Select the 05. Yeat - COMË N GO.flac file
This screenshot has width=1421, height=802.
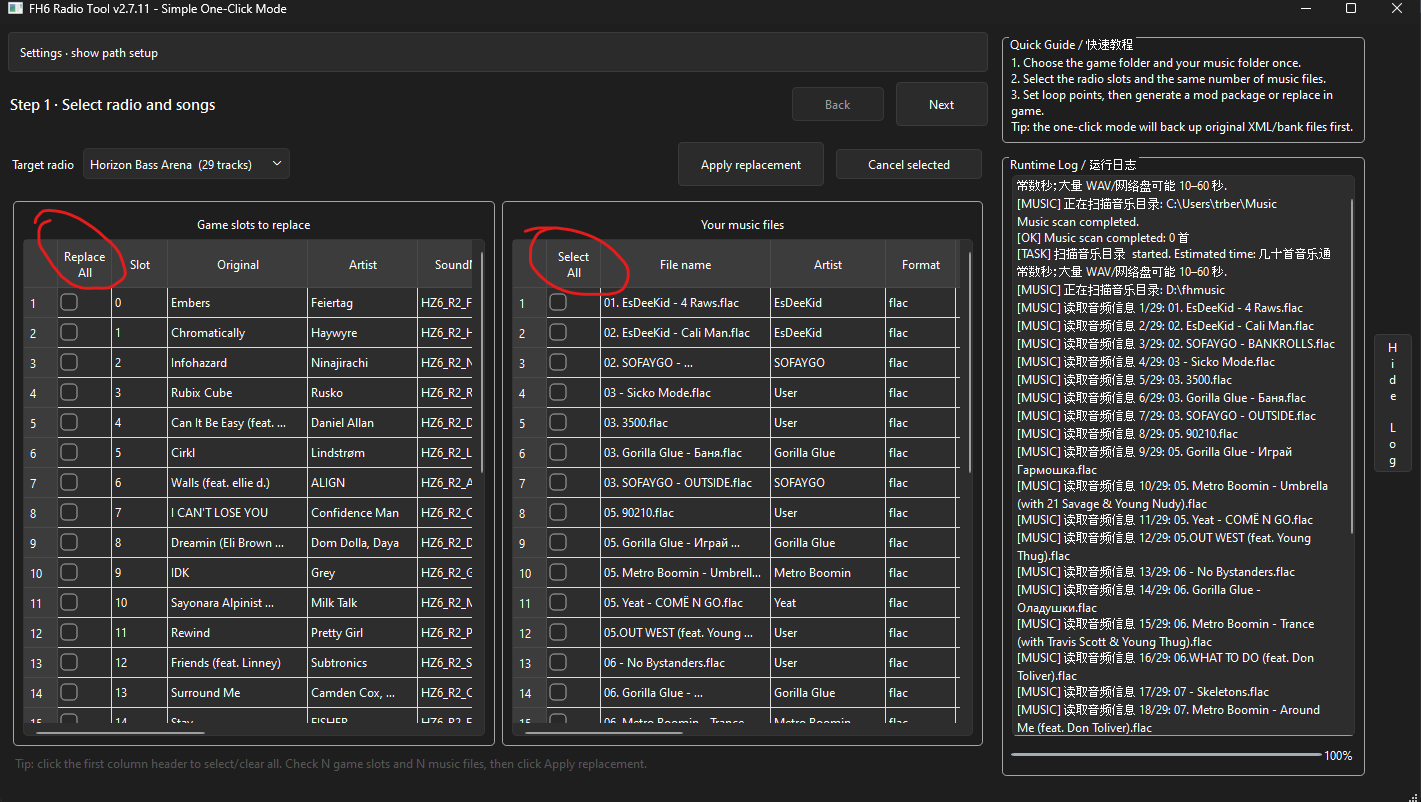coord(686,602)
